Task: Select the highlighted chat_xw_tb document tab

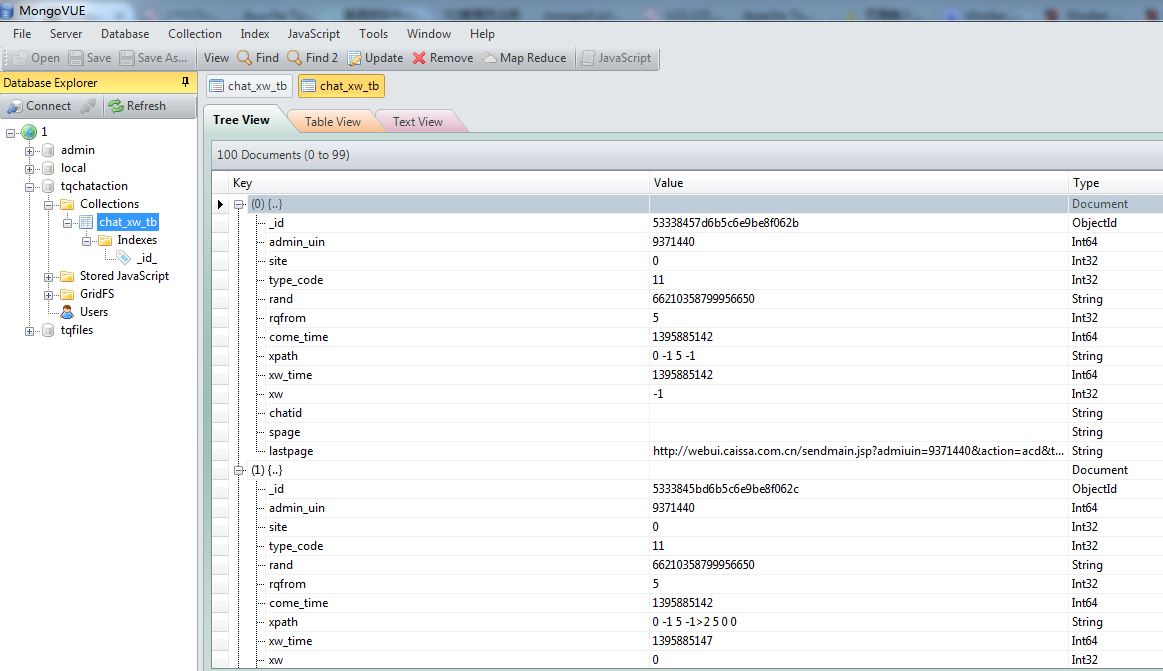Action: click(341, 86)
